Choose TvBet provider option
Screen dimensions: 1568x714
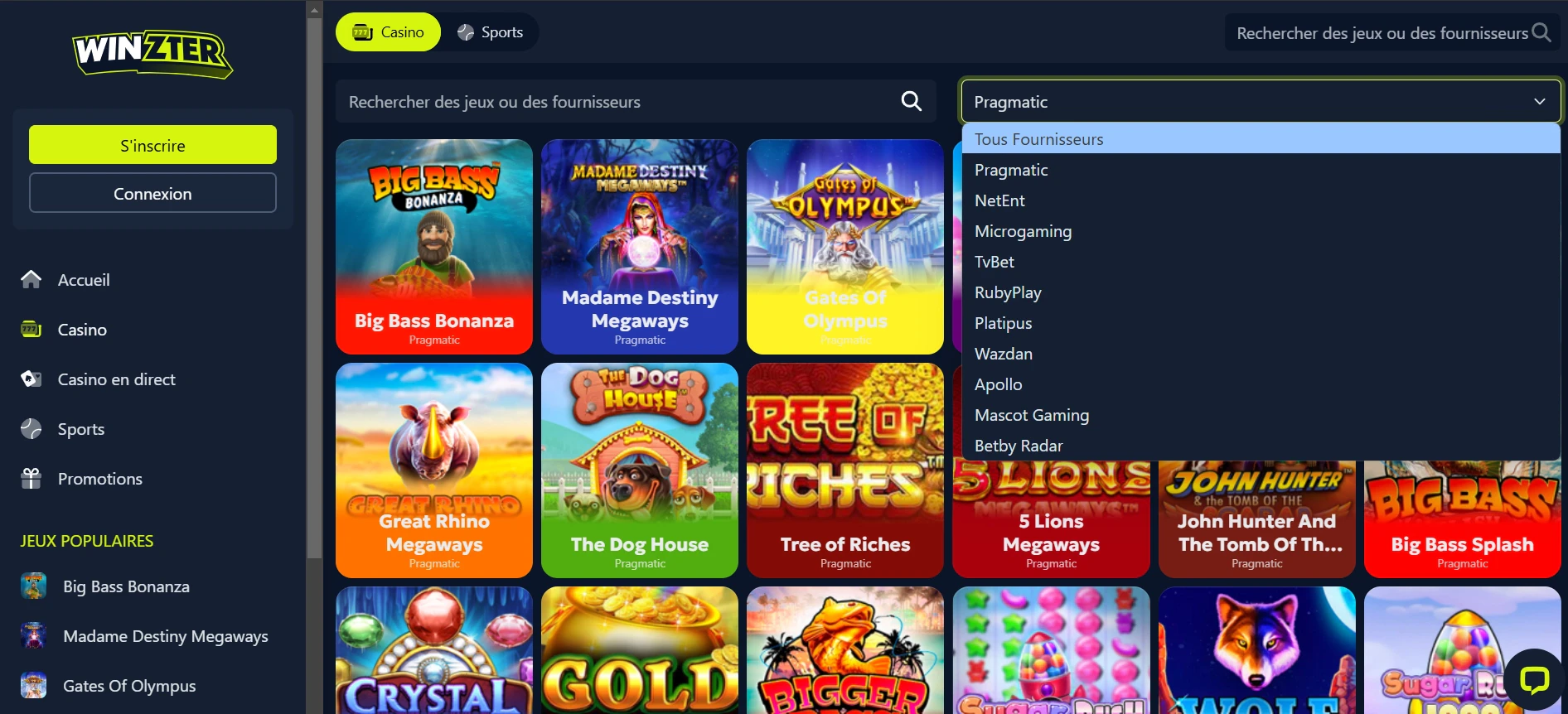[1261, 262]
